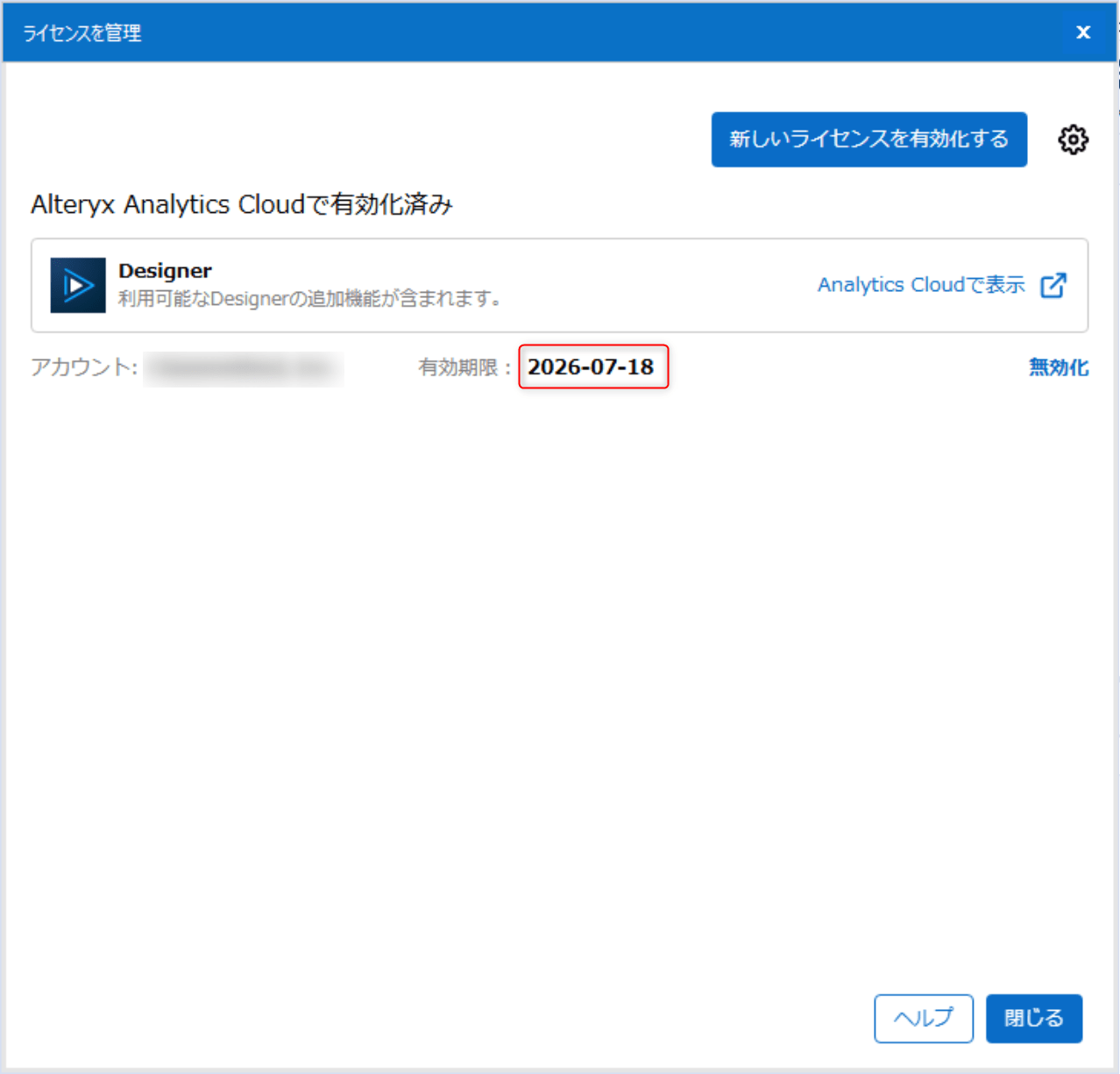
Task: Click 閉じる to dismiss the dialog
Action: tap(1033, 1018)
